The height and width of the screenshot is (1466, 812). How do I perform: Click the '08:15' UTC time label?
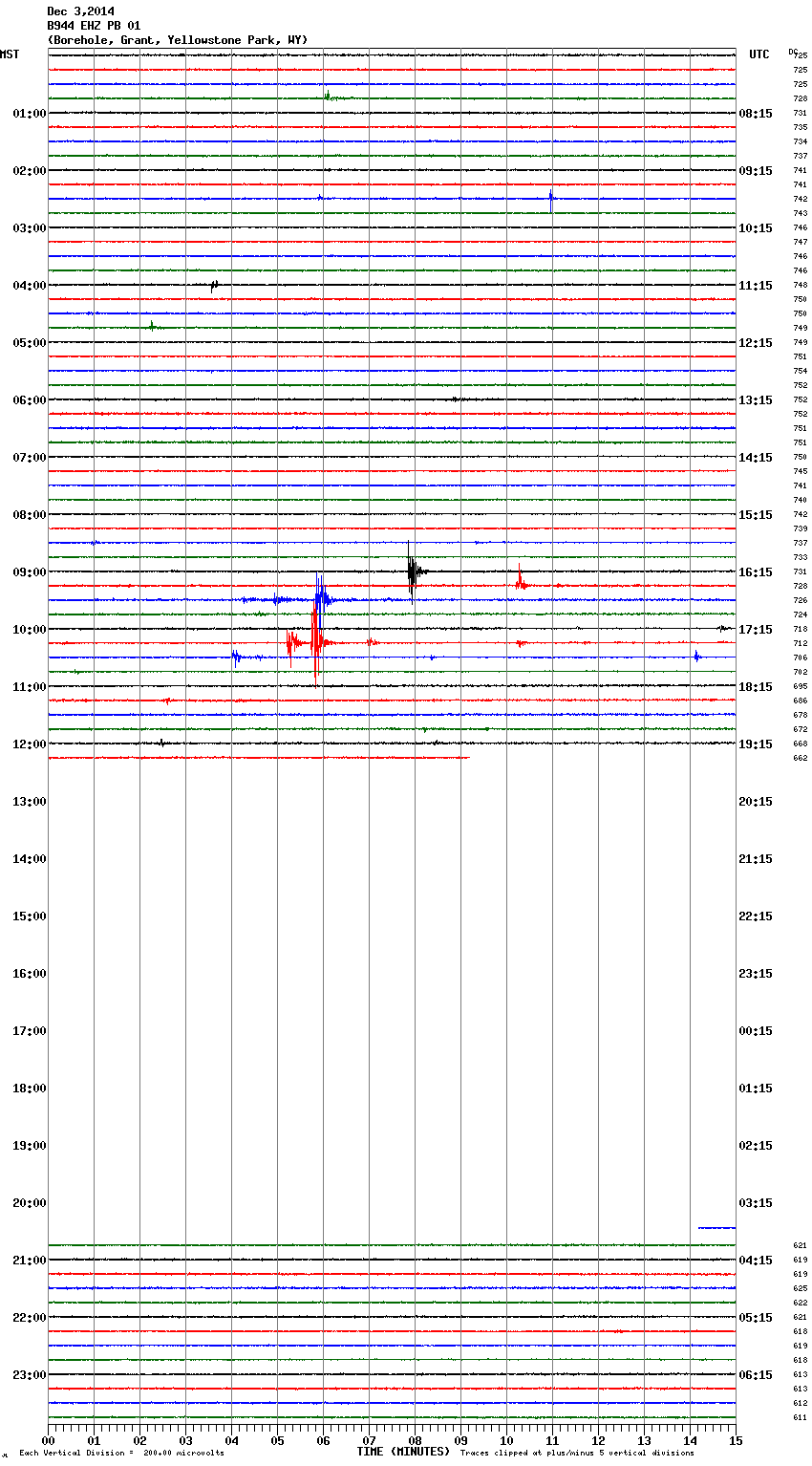756,114
